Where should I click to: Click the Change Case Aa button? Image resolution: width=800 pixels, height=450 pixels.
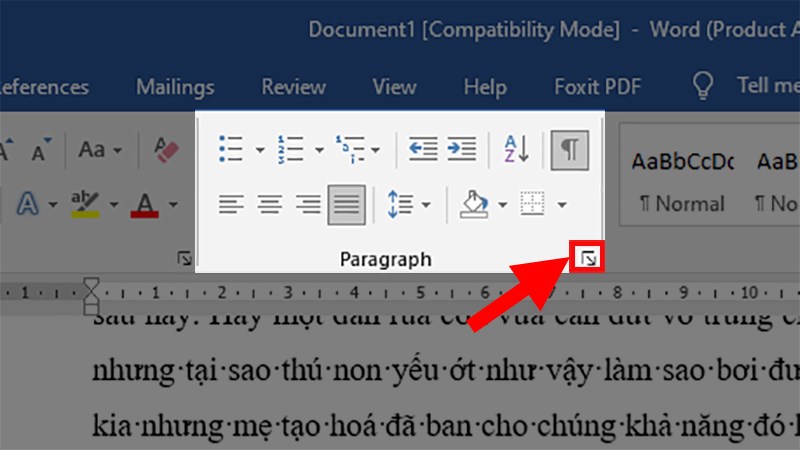(x=92, y=149)
